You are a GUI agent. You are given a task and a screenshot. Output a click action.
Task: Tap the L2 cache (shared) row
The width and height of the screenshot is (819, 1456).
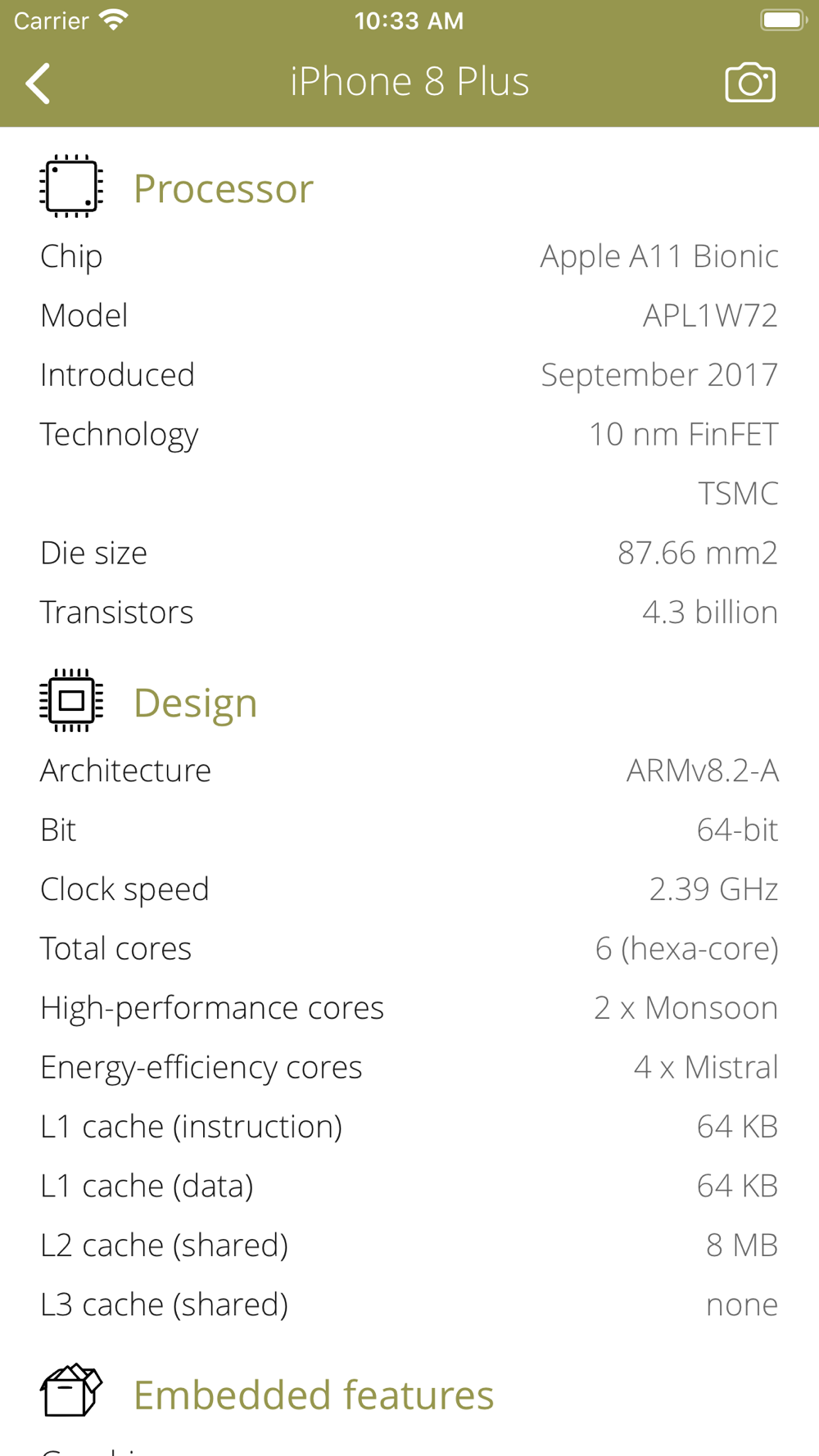coord(409,1246)
